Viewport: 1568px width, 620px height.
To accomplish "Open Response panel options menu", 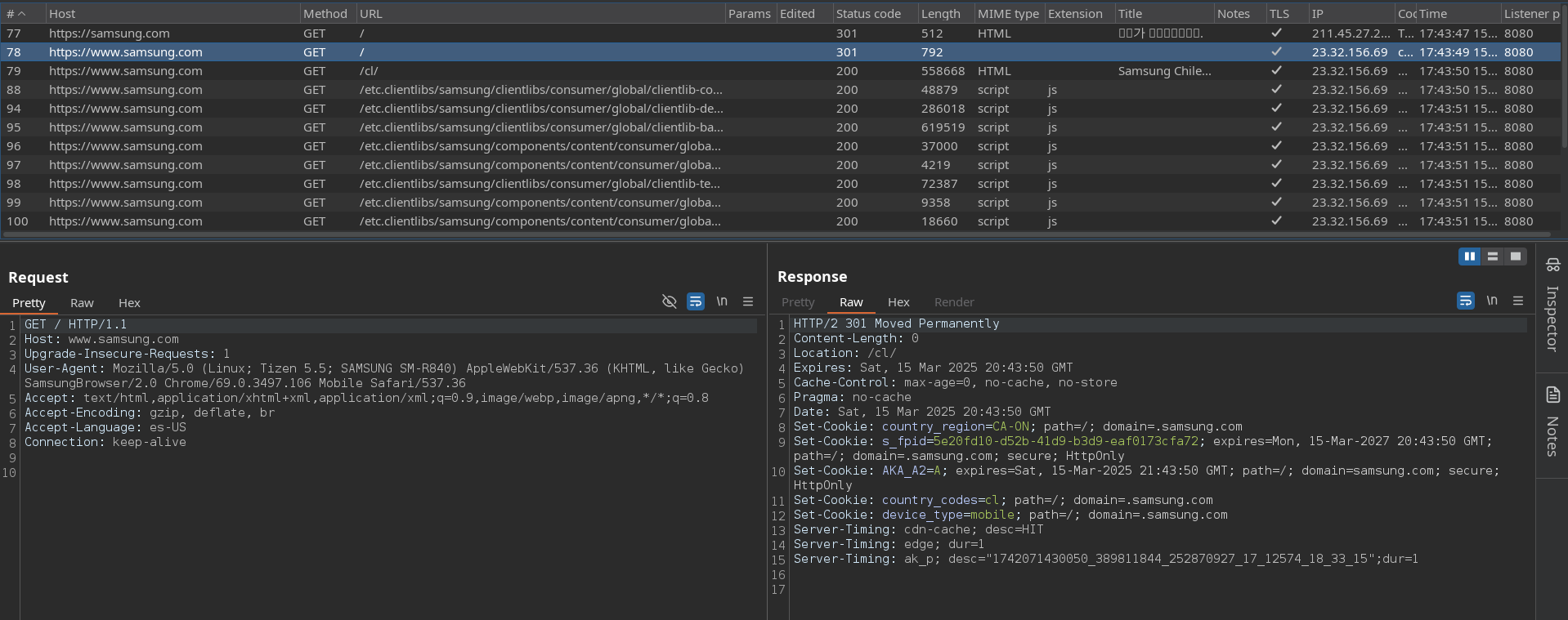I will coord(1518,301).
